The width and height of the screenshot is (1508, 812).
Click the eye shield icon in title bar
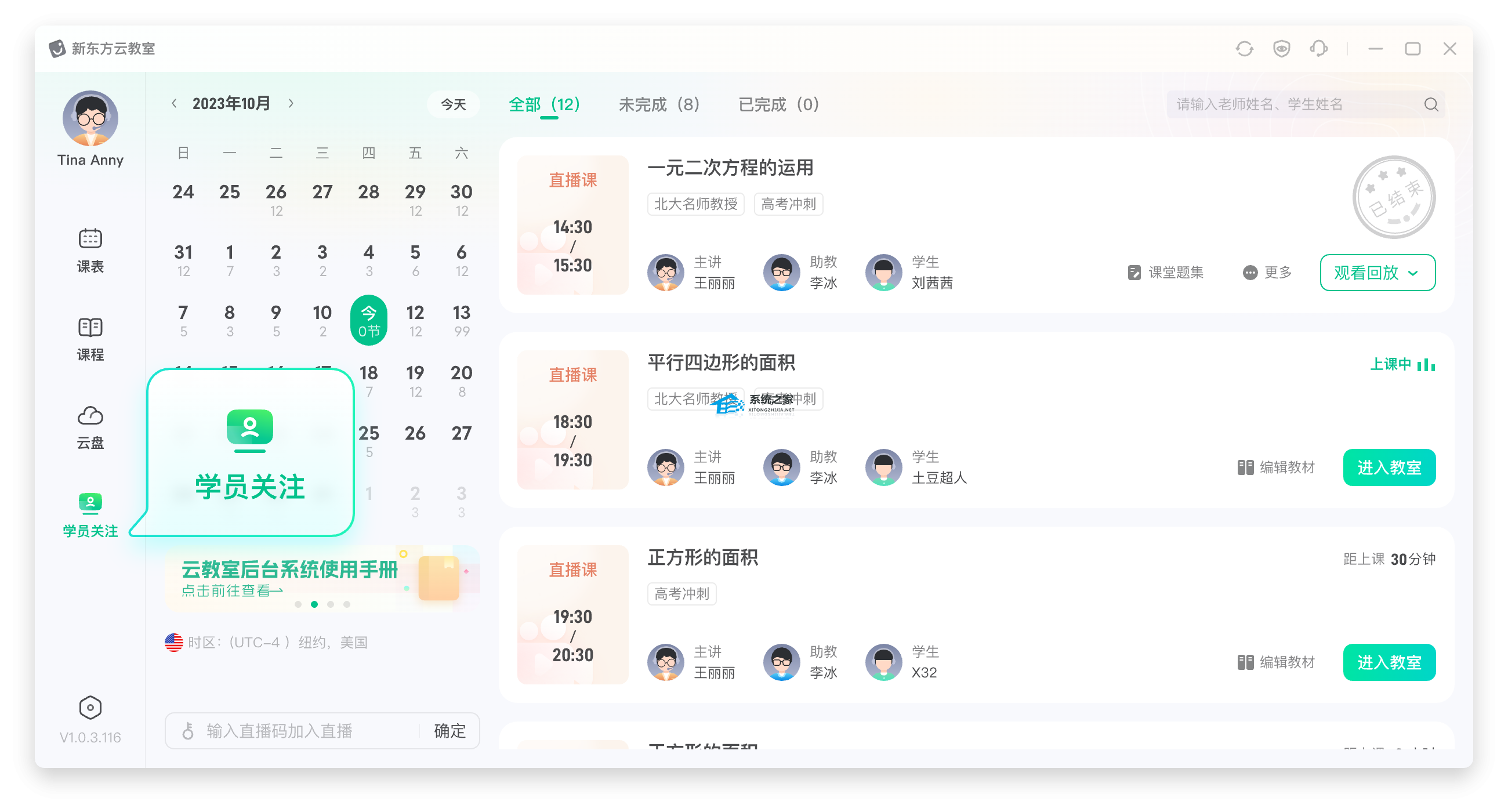(1281, 49)
